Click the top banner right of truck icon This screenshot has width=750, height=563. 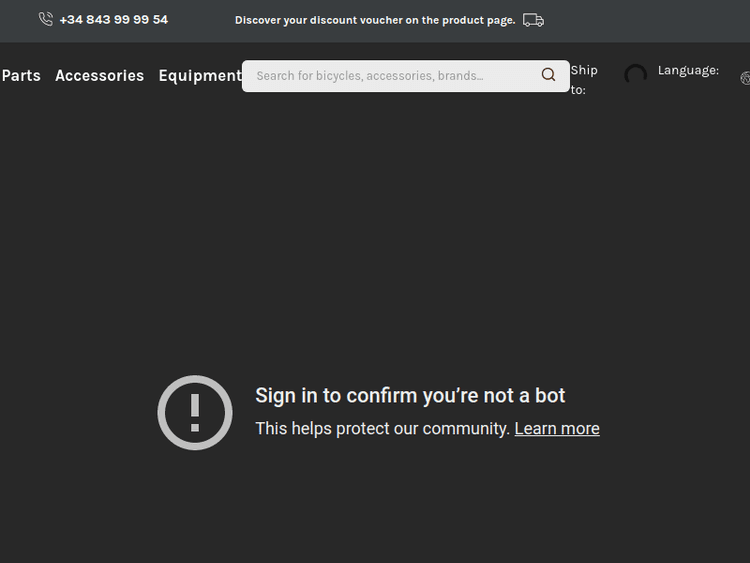(650, 20)
